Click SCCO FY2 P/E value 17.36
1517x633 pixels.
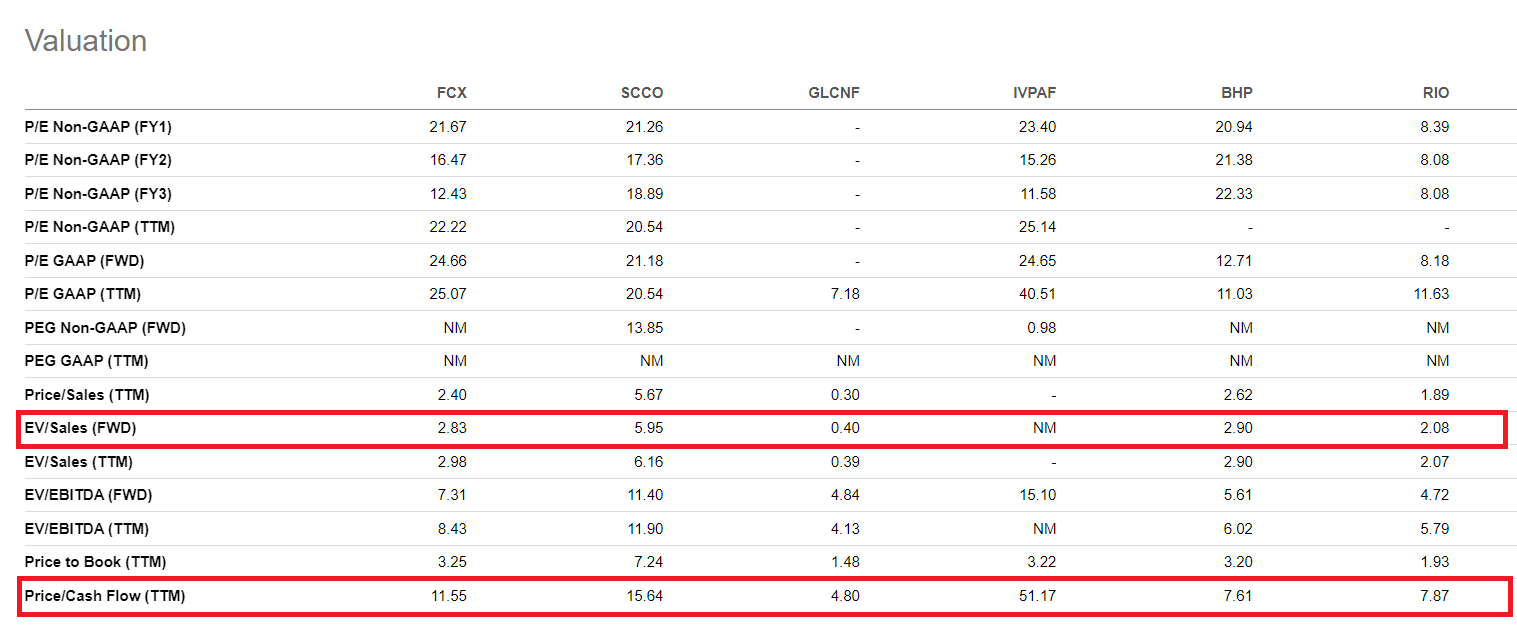645,160
